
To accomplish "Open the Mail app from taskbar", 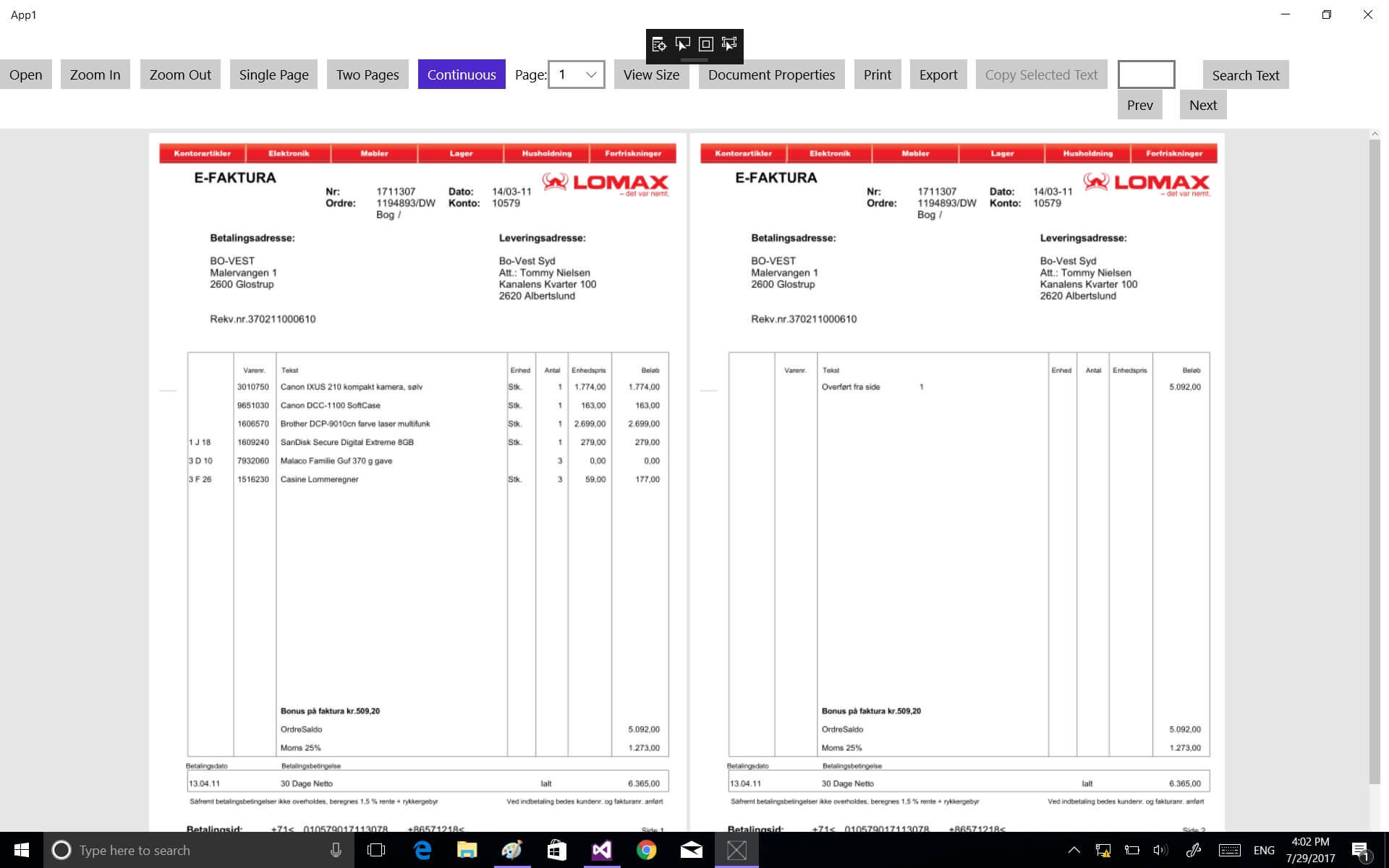I will (x=692, y=850).
